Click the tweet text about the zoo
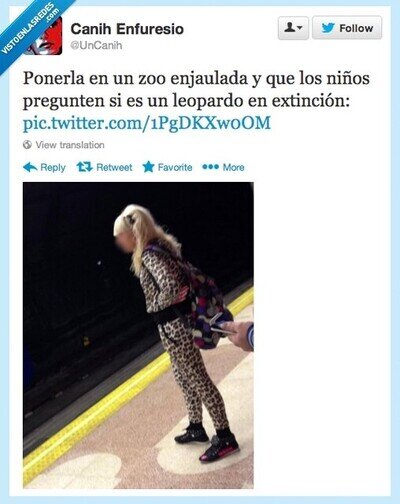This screenshot has height=504, width=400. pos(196,90)
